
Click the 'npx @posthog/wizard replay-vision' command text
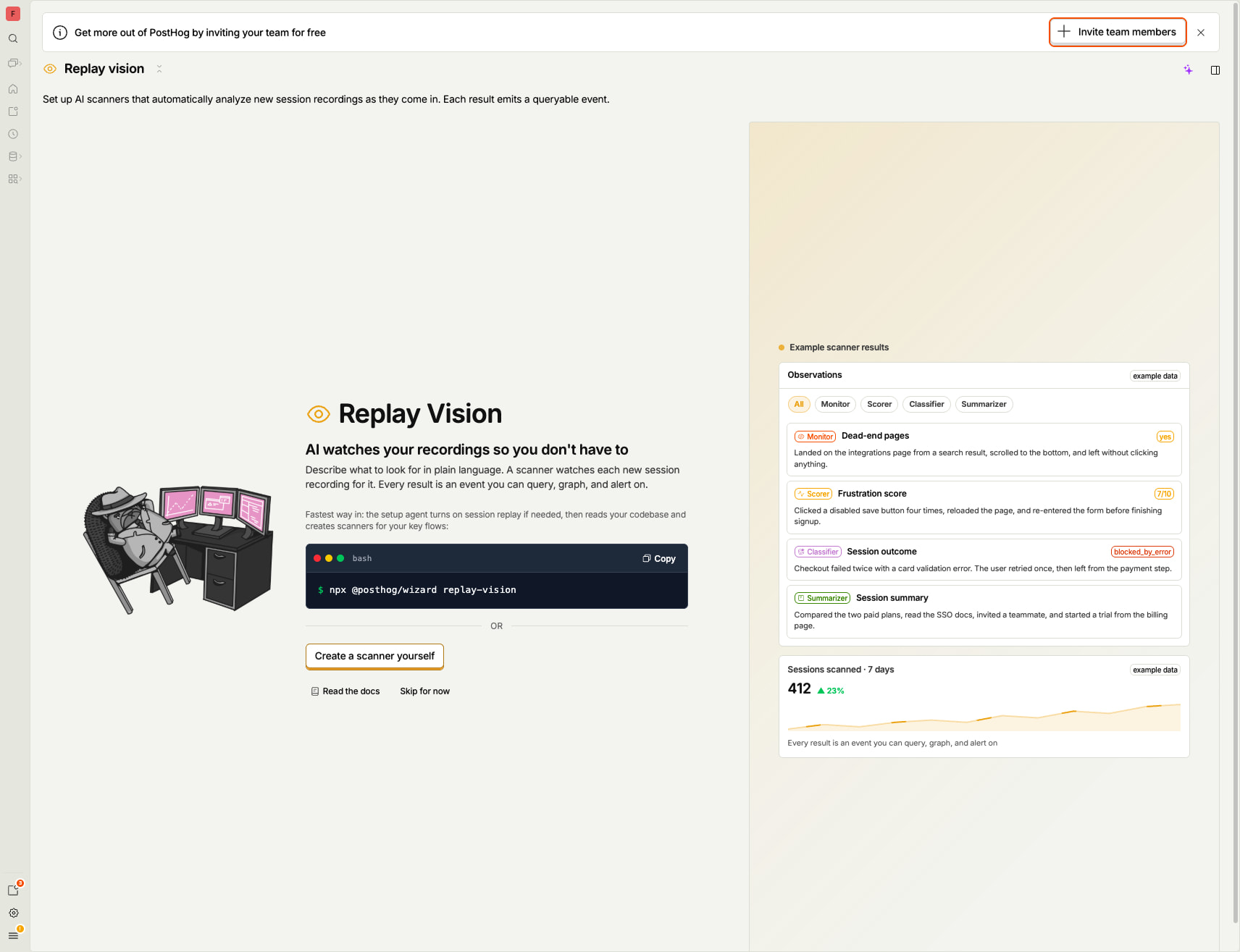tap(422, 590)
